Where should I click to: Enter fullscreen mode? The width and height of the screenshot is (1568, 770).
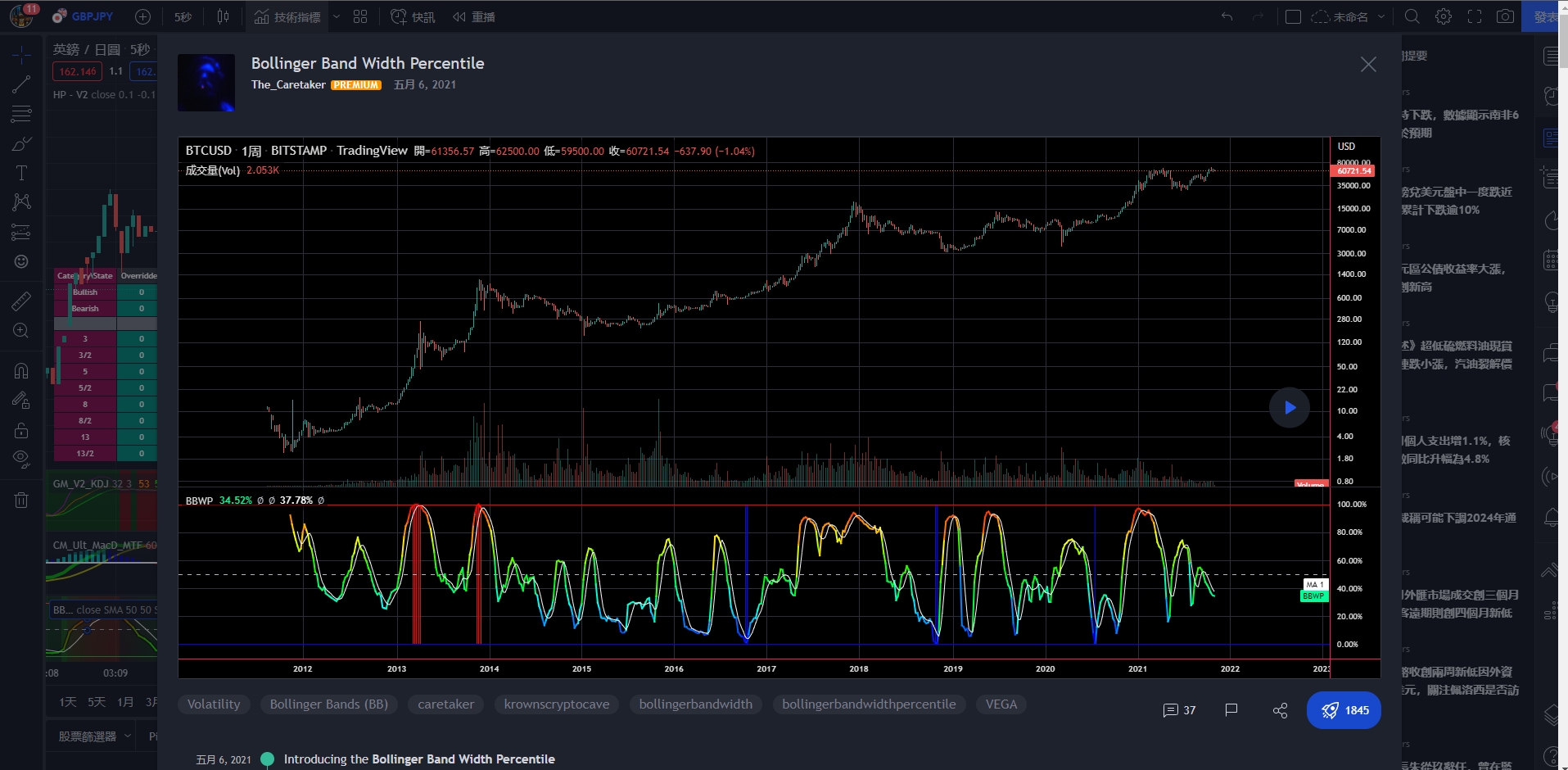click(1475, 16)
